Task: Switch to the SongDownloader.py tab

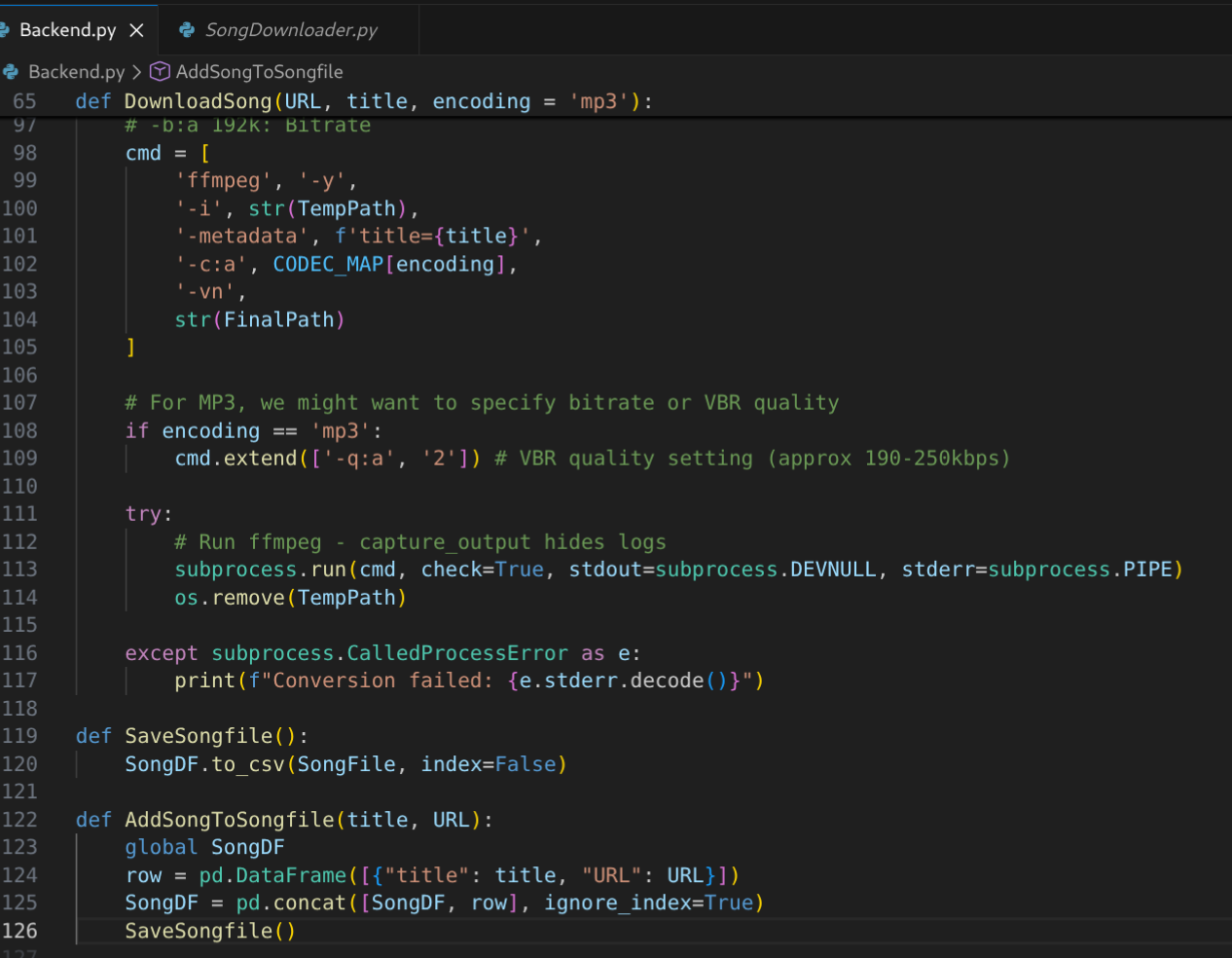Action: pyautogui.click(x=290, y=30)
